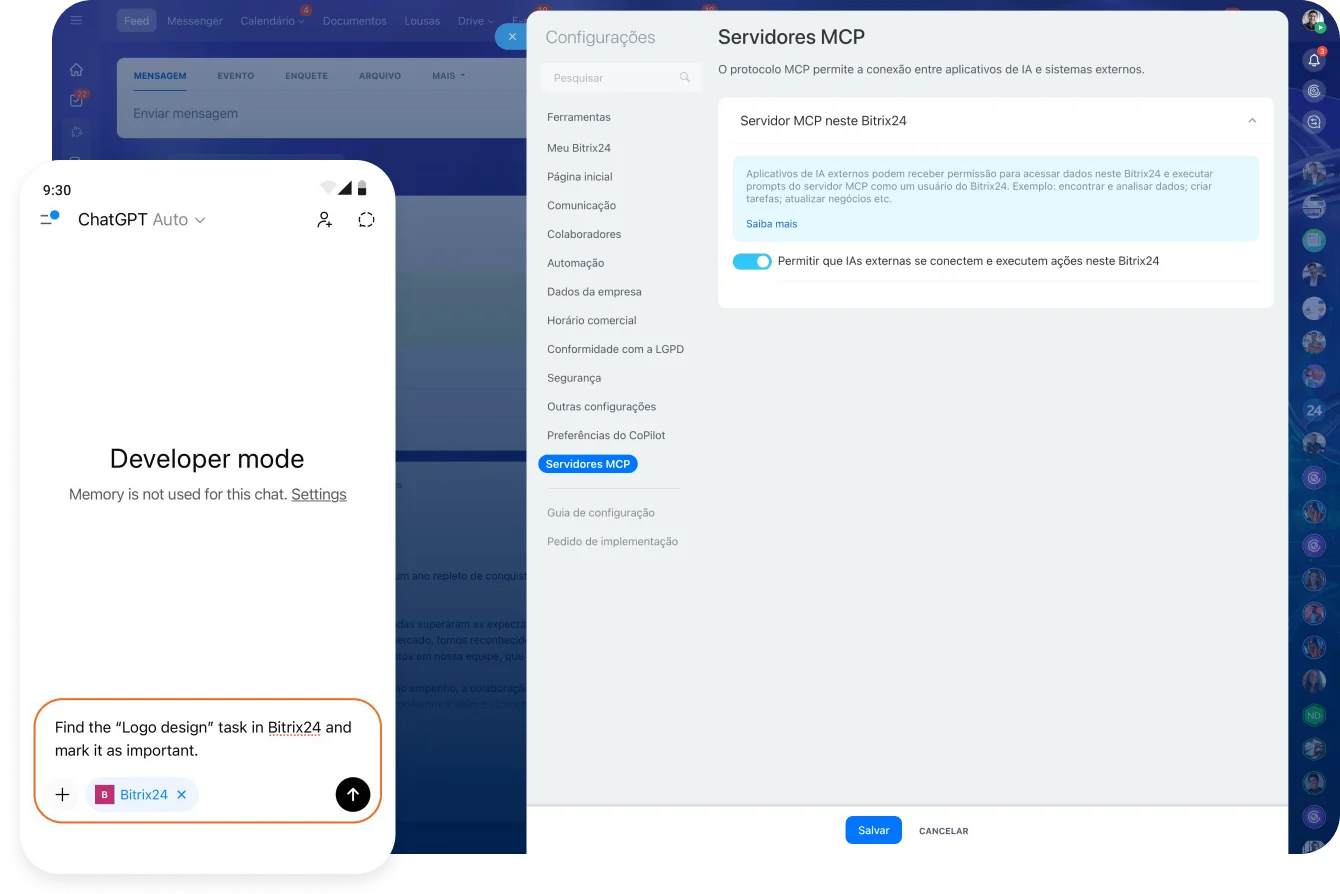Open the Bitrix24 hamburger menu icon

[77, 20]
